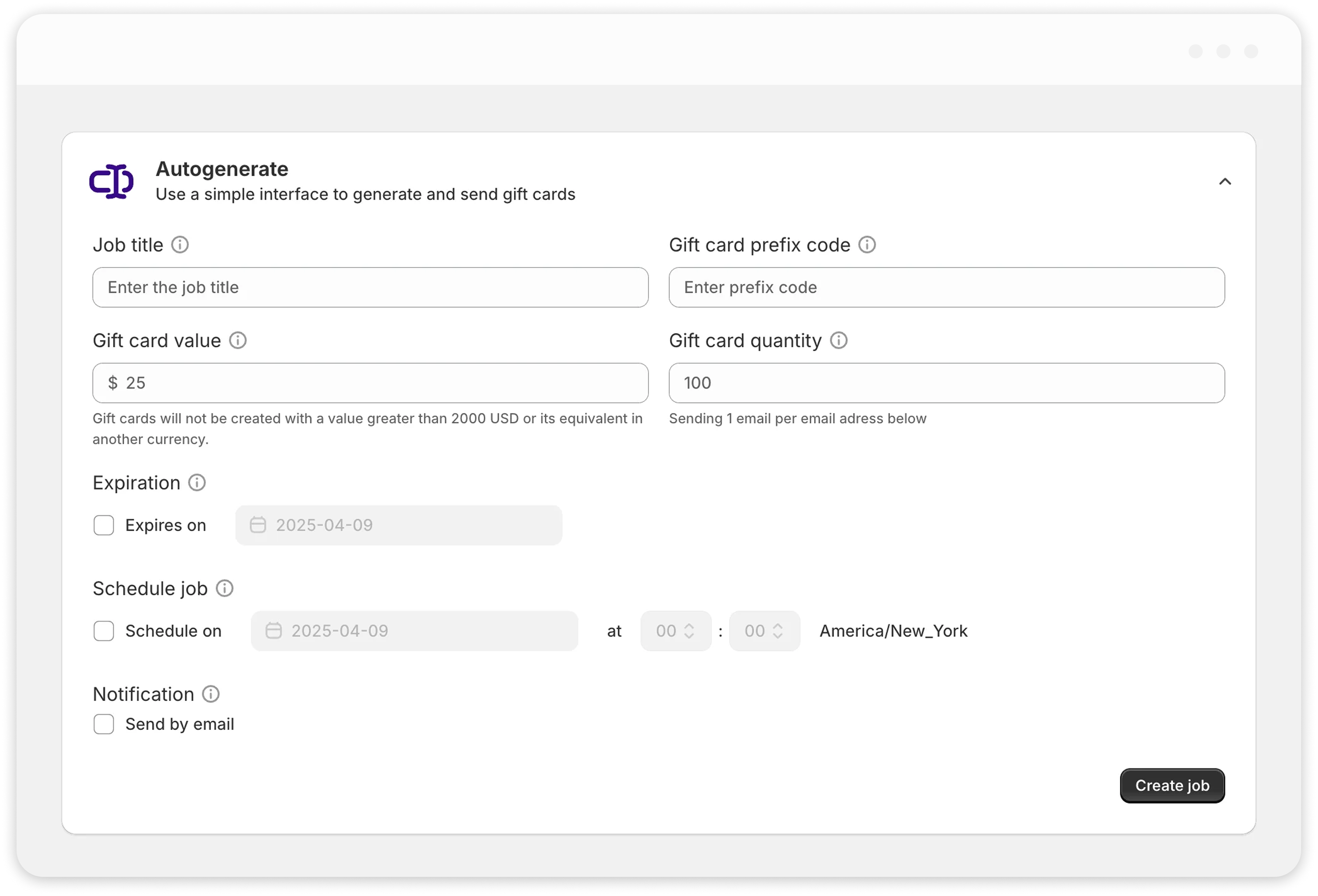Open the Schedule on date picker field
Viewport: 1318px width, 896px height.
[414, 631]
